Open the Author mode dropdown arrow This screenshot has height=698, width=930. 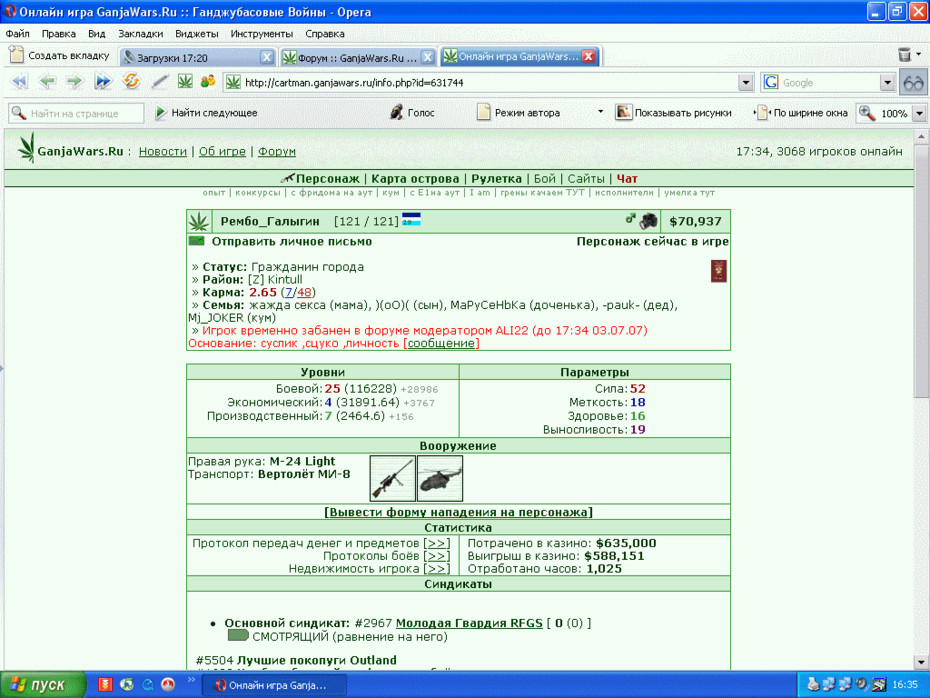click(x=600, y=111)
